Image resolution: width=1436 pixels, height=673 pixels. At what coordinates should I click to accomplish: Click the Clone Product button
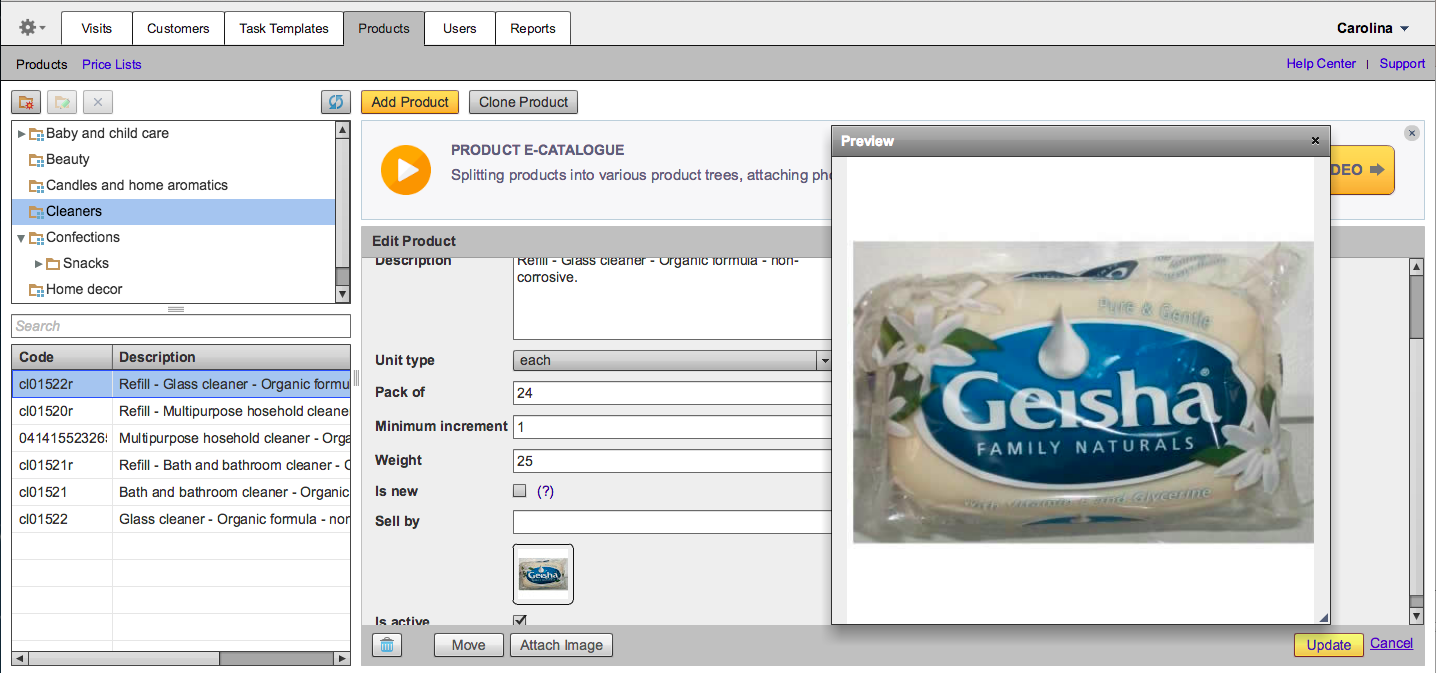tap(523, 102)
